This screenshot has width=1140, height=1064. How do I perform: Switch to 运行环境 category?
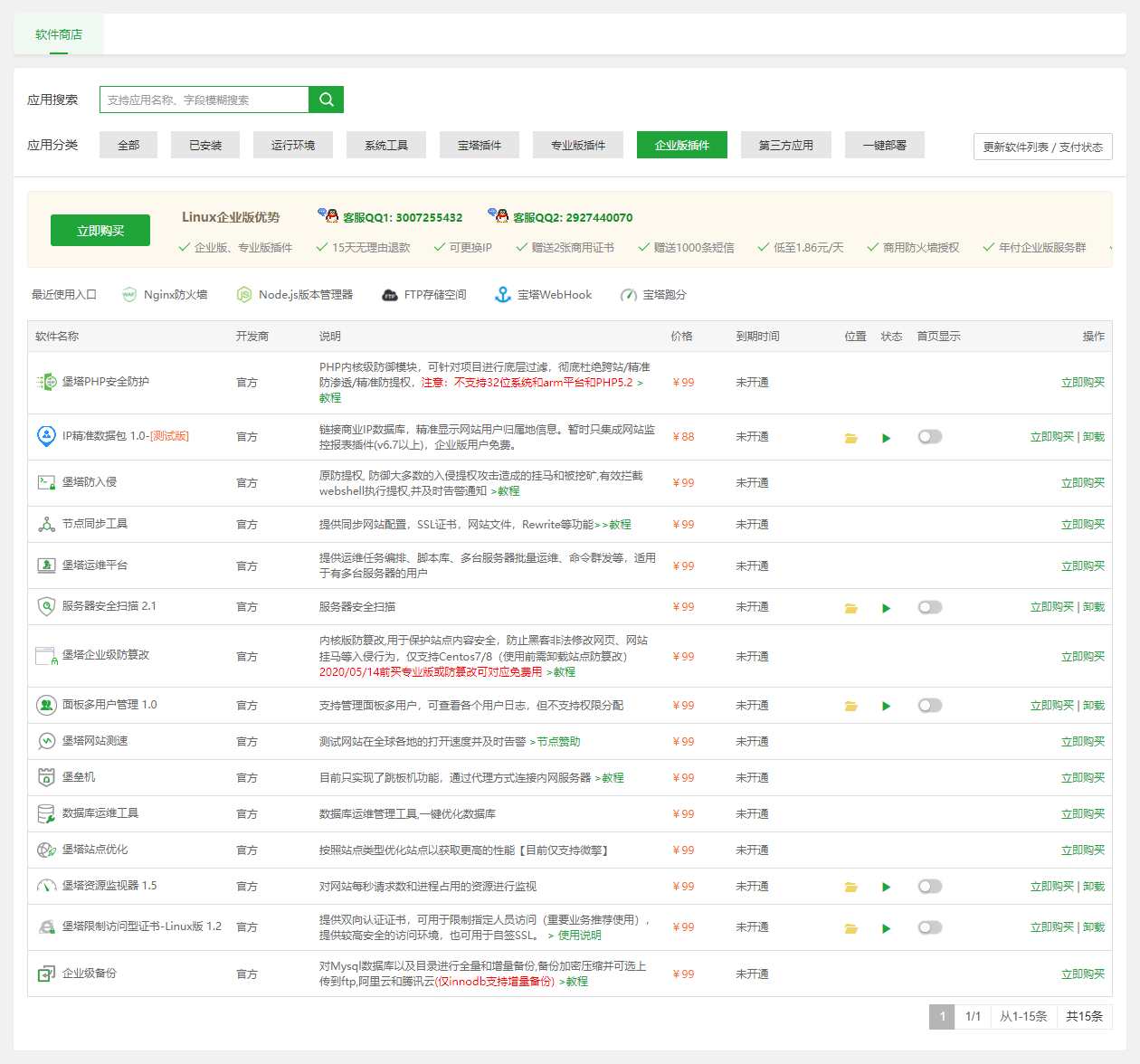tap(293, 145)
